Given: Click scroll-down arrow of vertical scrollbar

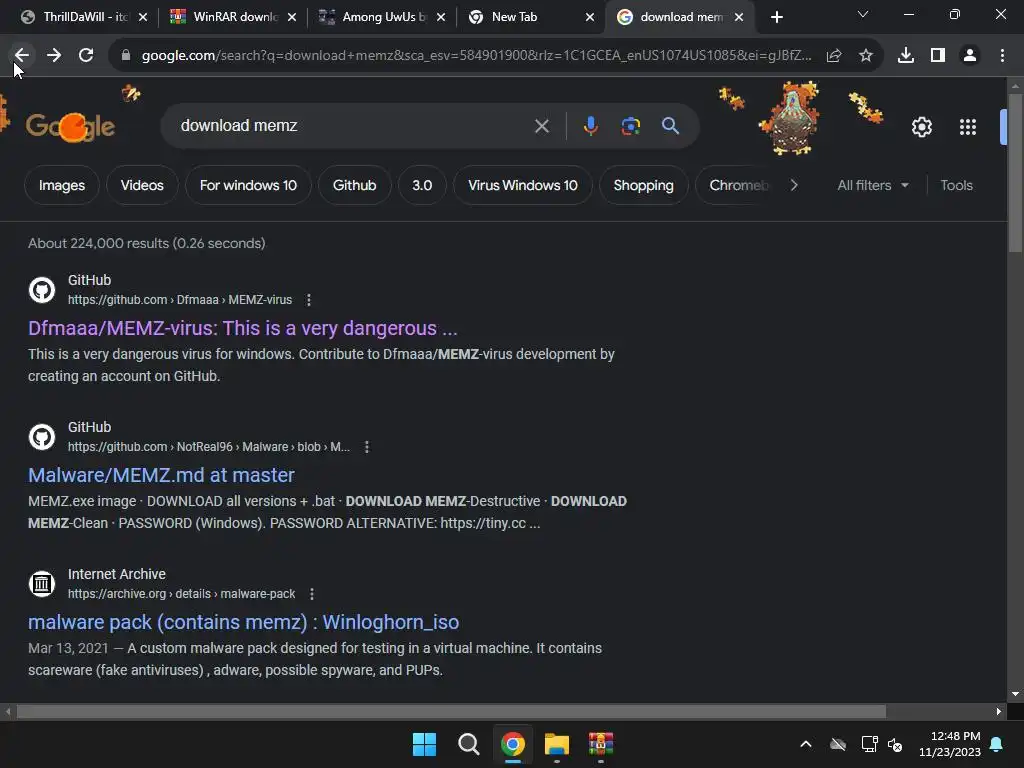Looking at the screenshot, I should coord(1015,694).
